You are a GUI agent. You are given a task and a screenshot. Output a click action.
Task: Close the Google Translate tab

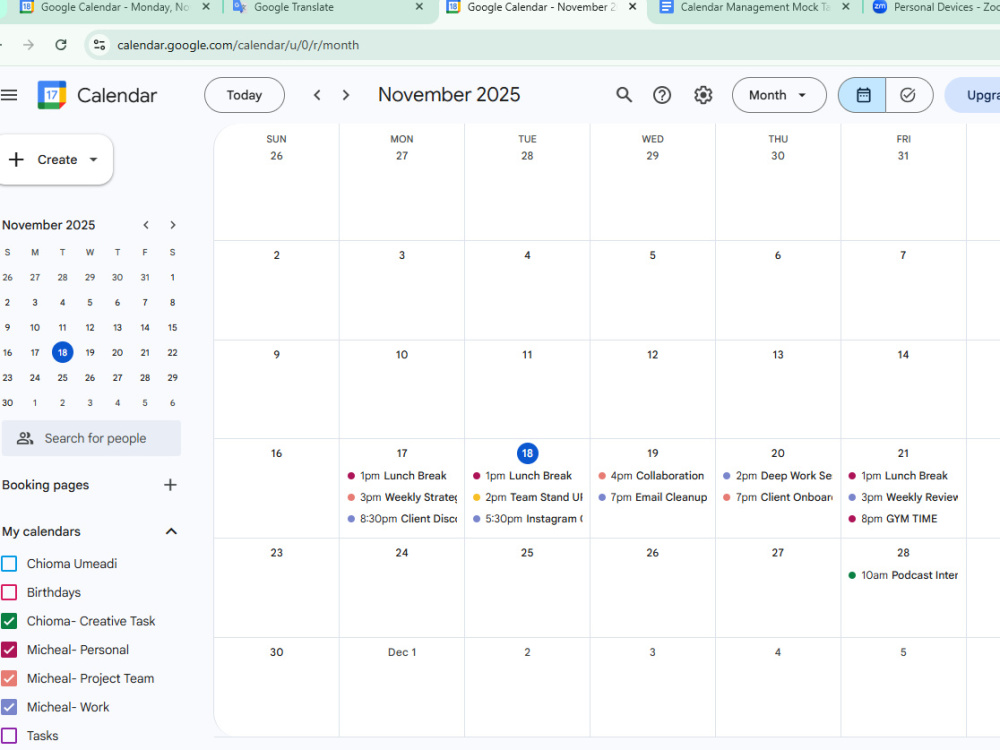point(419,7)
